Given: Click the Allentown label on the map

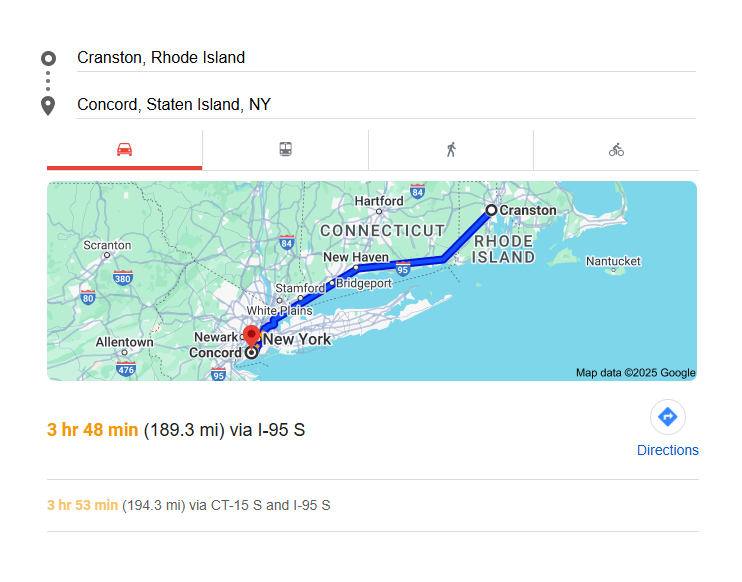Looking at the screenshot, I should (x=124, y=342).
